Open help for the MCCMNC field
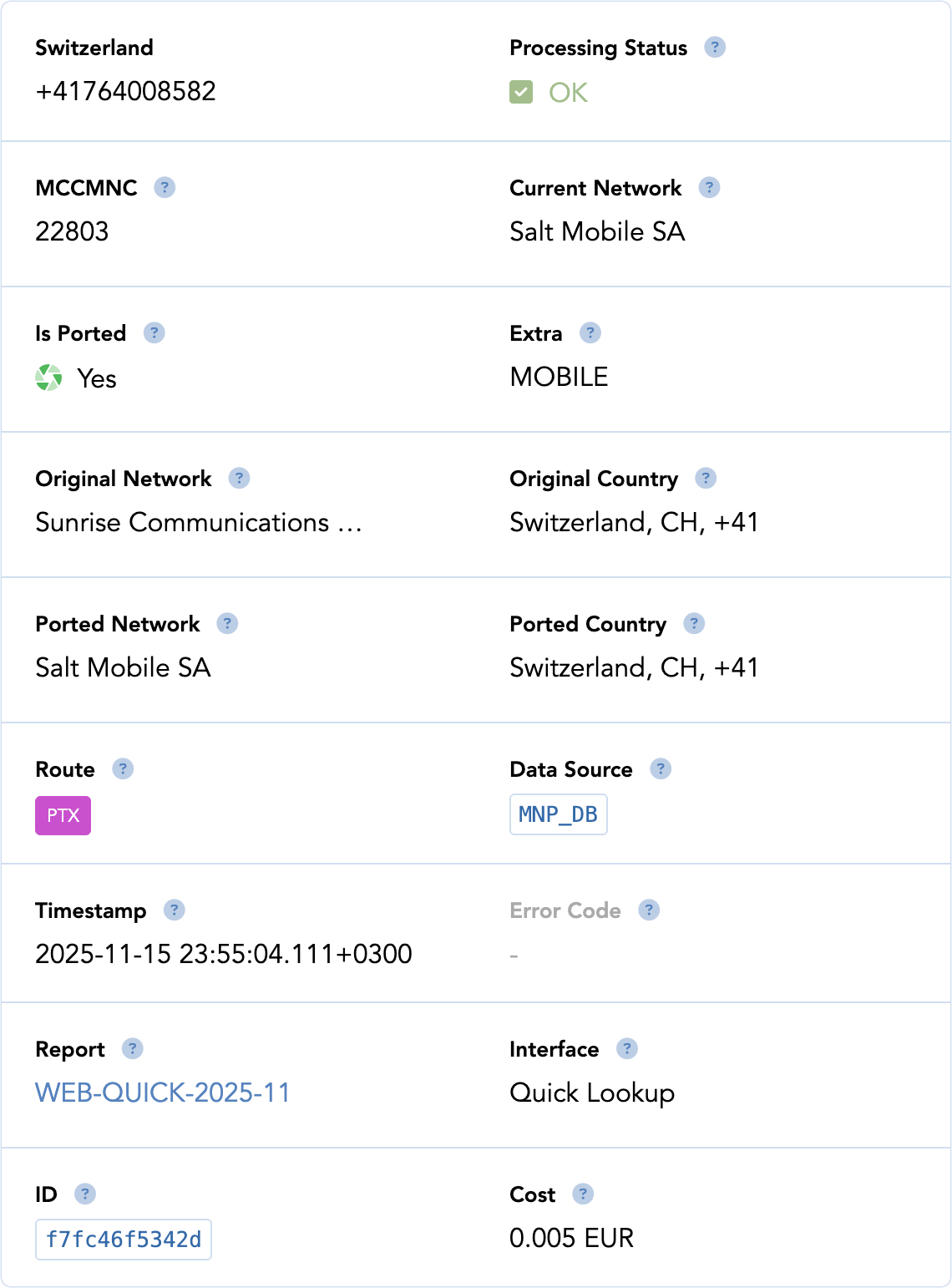Image resolution: width=952 pixels, height=1288 pixels. [x=165, y=187]
